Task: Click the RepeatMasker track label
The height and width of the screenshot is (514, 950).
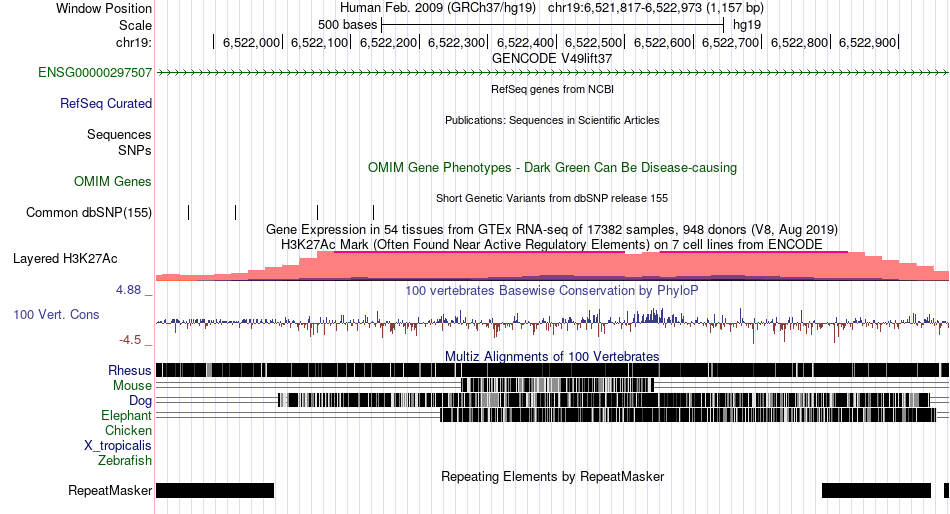Action: pyautogui.click(x=110, y=490)
